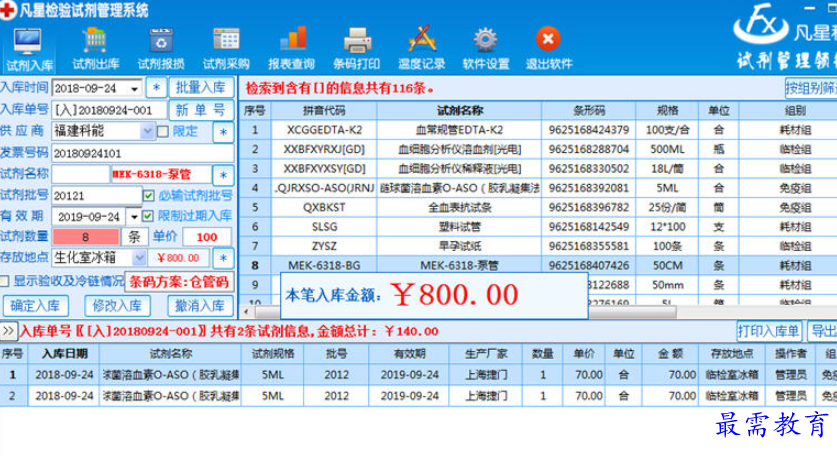837x456 pixels.
Task: Click the 撤消入库 button
Action: click(x=200, y=306)
